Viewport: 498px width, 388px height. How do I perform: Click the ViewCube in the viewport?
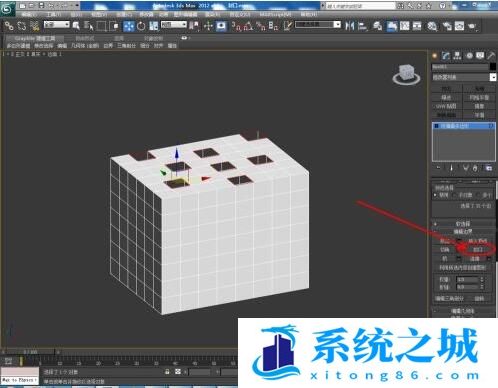click(x=406, y=74)
